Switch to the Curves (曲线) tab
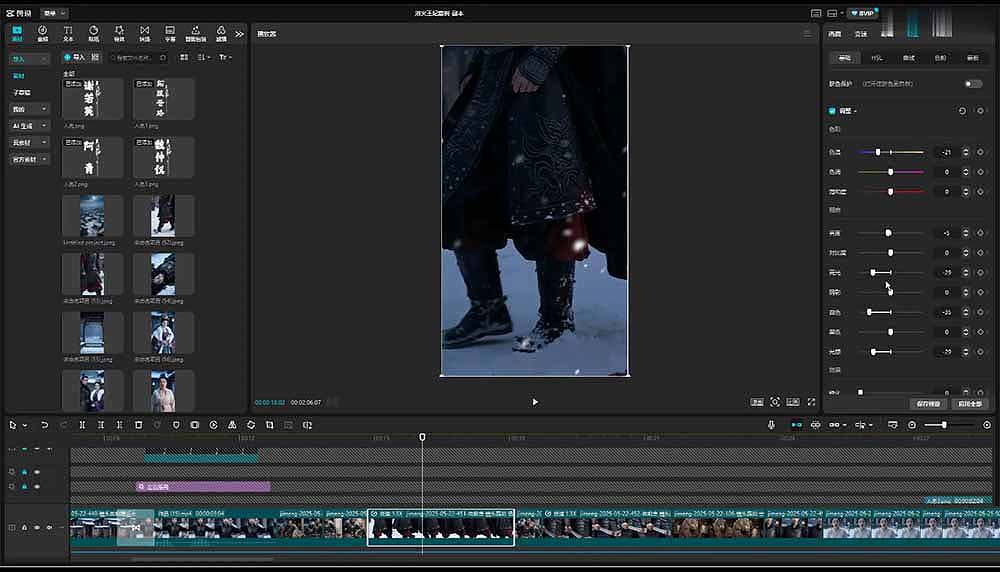Image resolution: width=1000 pixels, height=572 pixels. (909, 58)
